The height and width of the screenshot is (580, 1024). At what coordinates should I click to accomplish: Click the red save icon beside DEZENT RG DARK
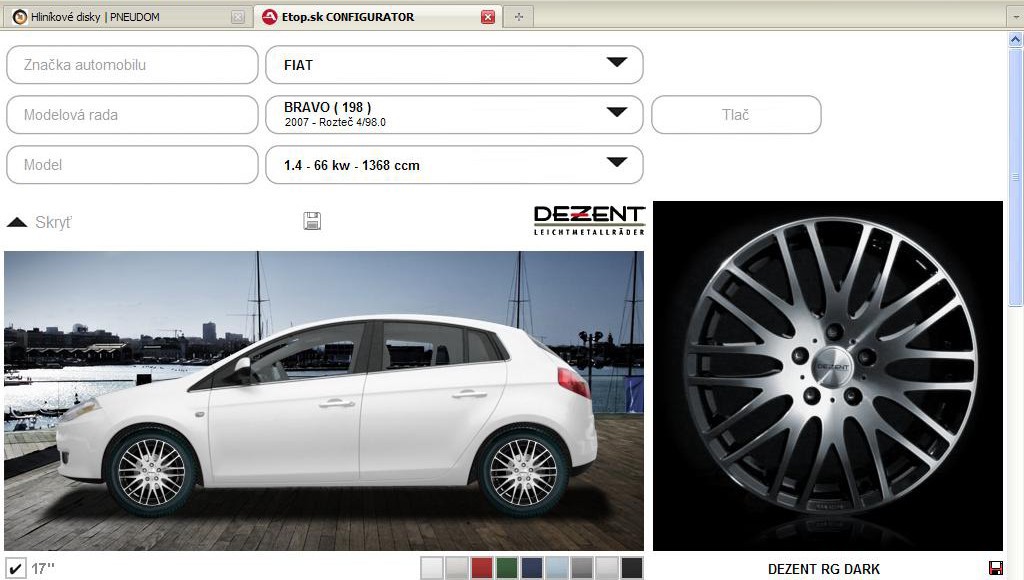click(995, 568)
